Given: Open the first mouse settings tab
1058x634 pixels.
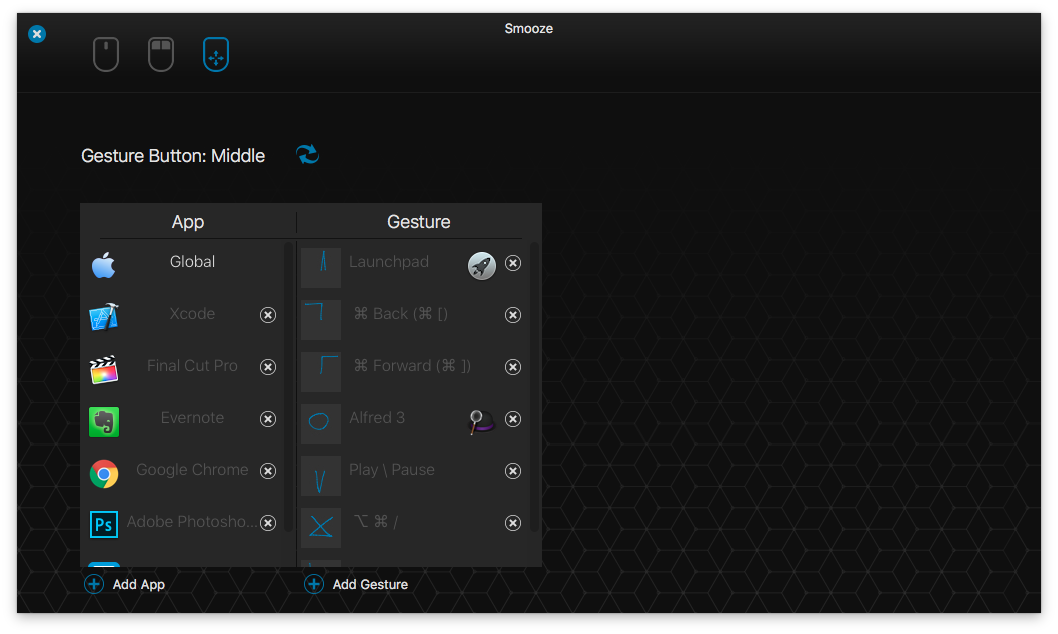Looking at the screenshot, I should [106, 55].
